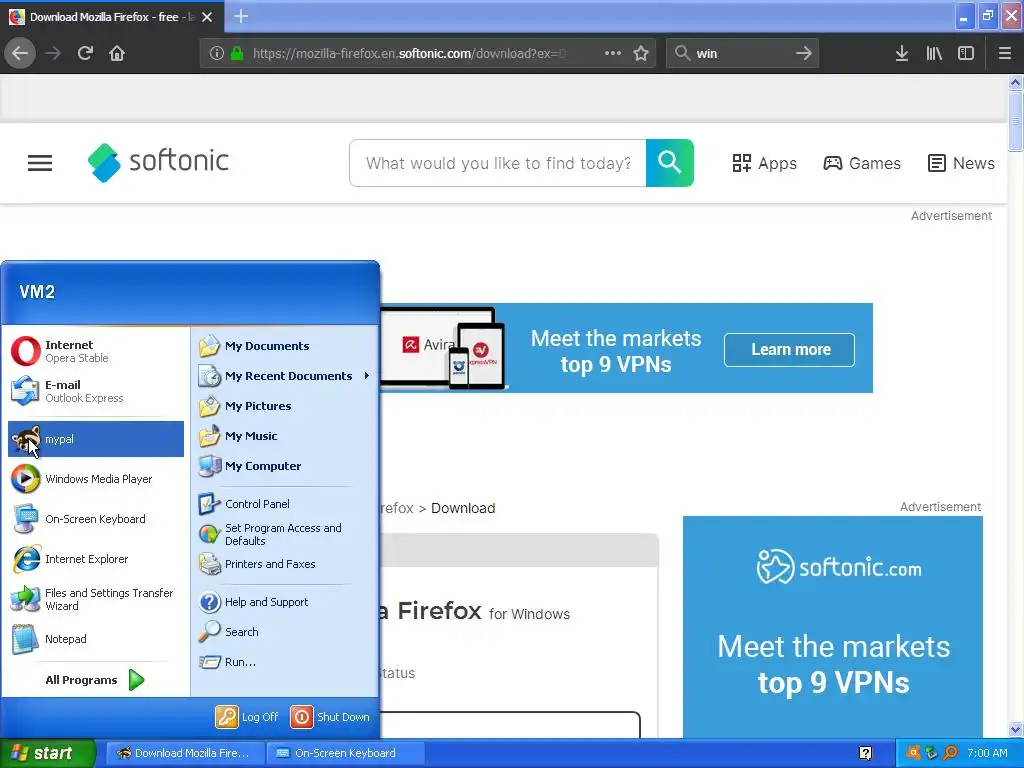Click the Softonic magnifier search button
1024x768 pixels.
click(669, 163)
